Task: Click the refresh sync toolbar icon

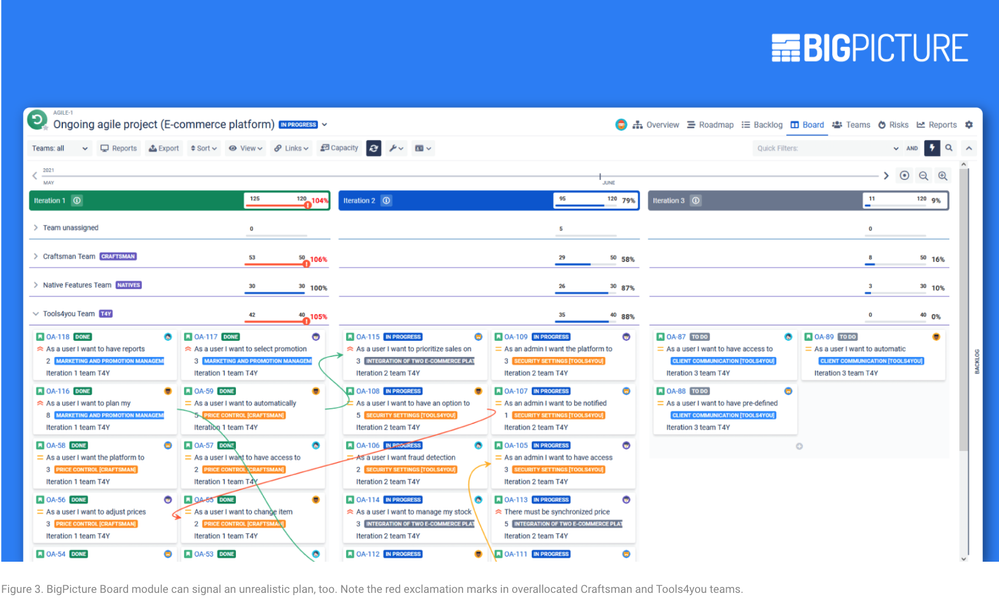Action: 374,148
